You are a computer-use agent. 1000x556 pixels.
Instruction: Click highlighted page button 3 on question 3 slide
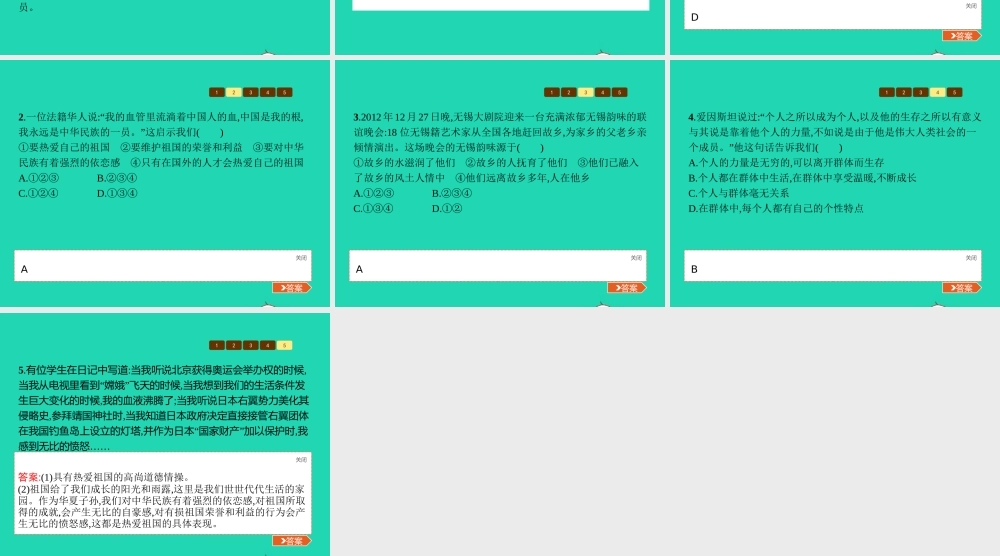click(585, 92)
